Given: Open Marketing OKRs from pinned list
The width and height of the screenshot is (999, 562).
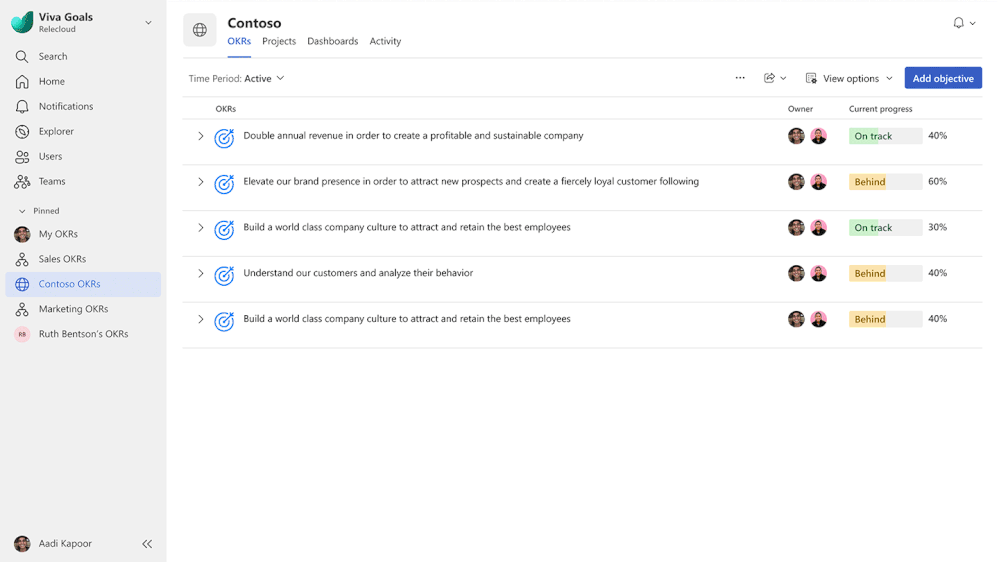Looking at the screenshot, I should 73,309.
